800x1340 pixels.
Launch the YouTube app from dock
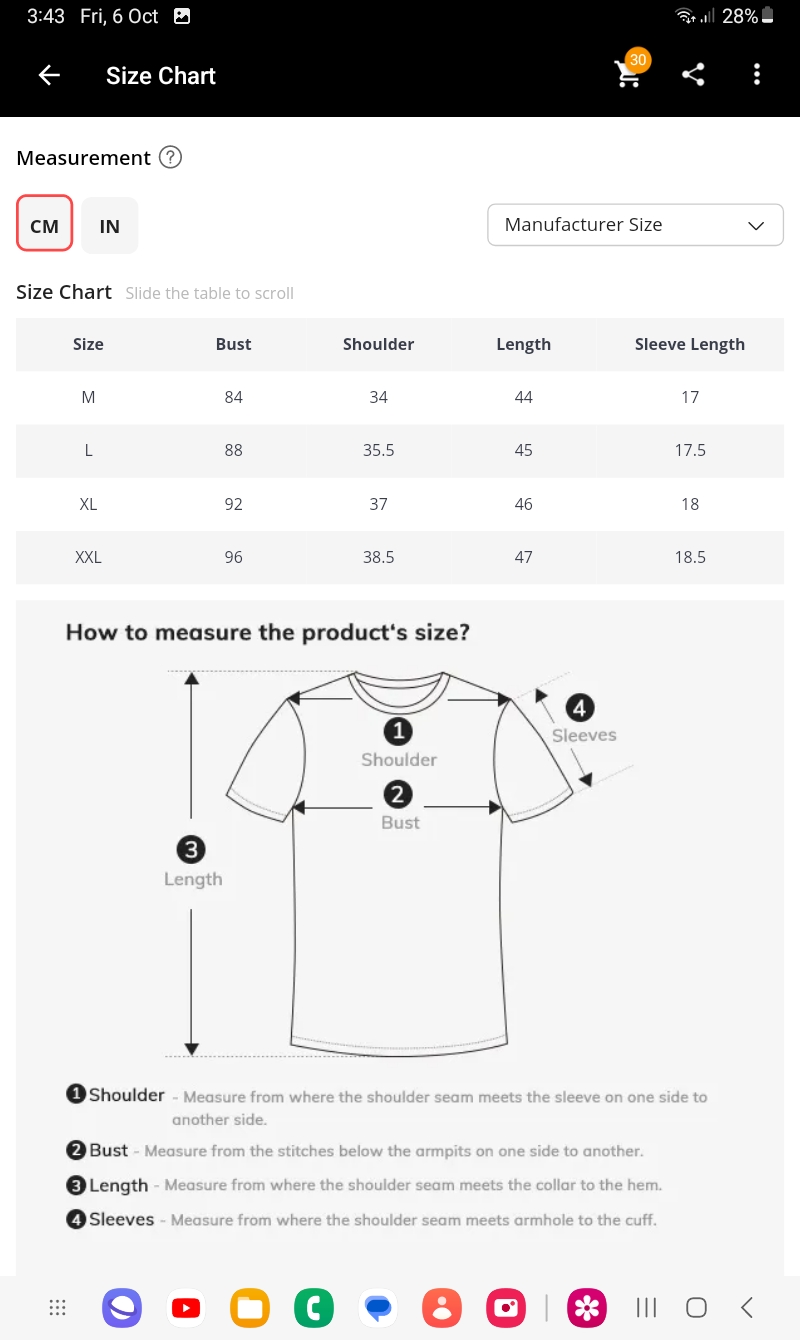[186, 1307]
